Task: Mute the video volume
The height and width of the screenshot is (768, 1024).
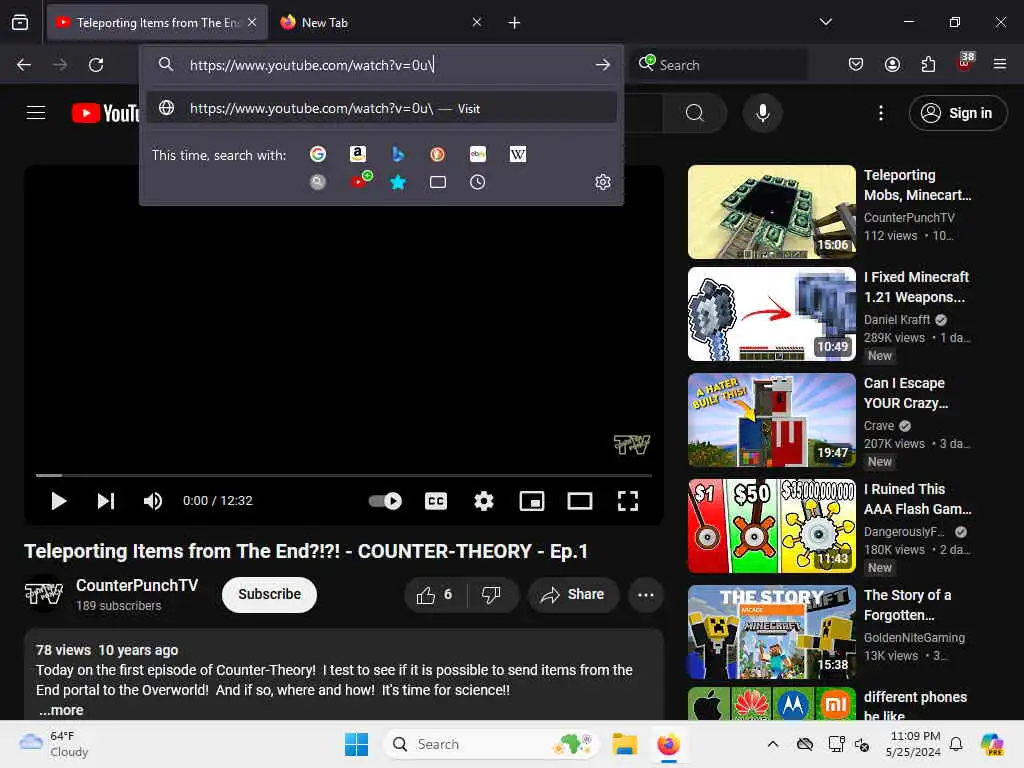Action: [153, 501]
